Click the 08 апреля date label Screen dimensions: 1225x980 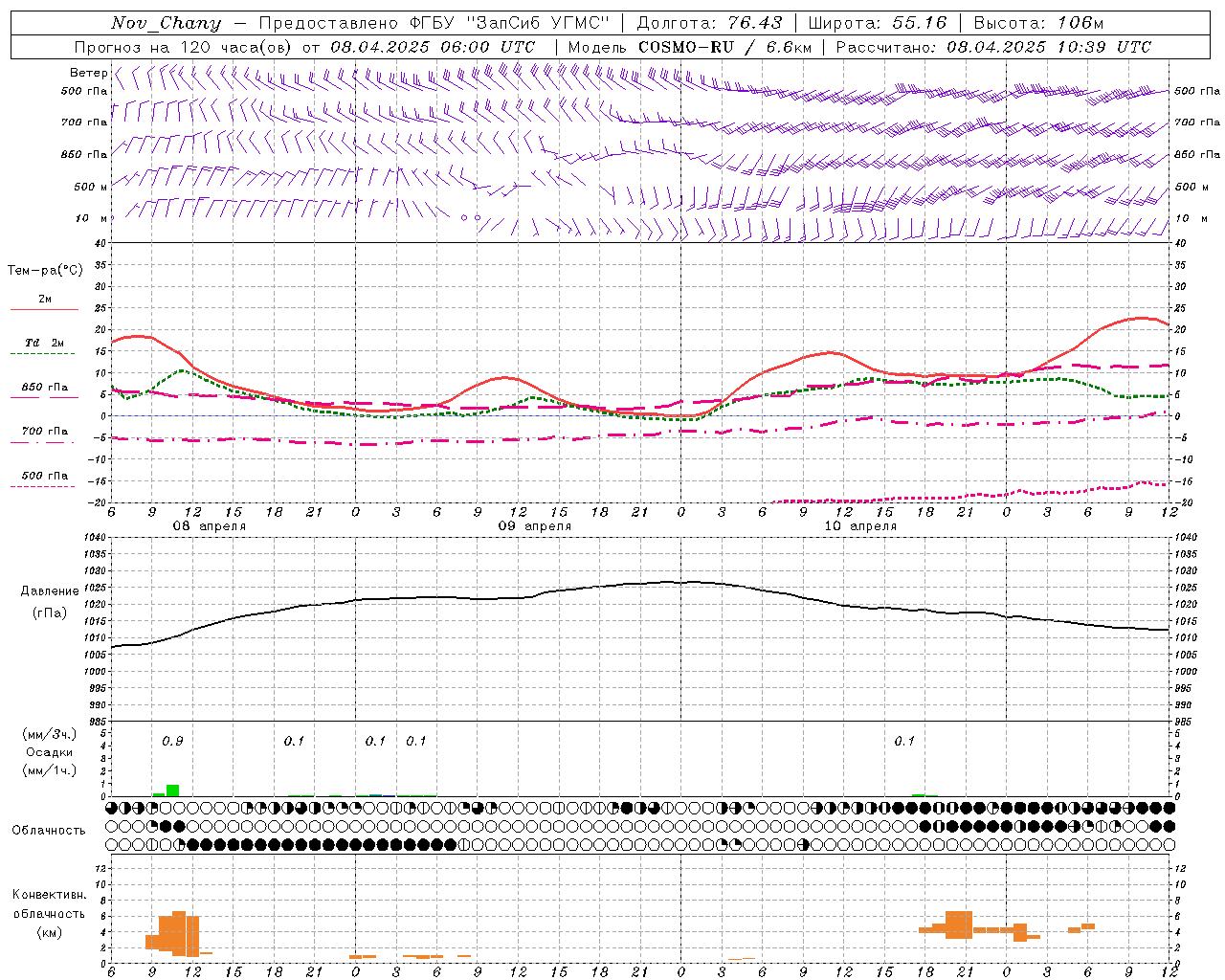(209, 526)
